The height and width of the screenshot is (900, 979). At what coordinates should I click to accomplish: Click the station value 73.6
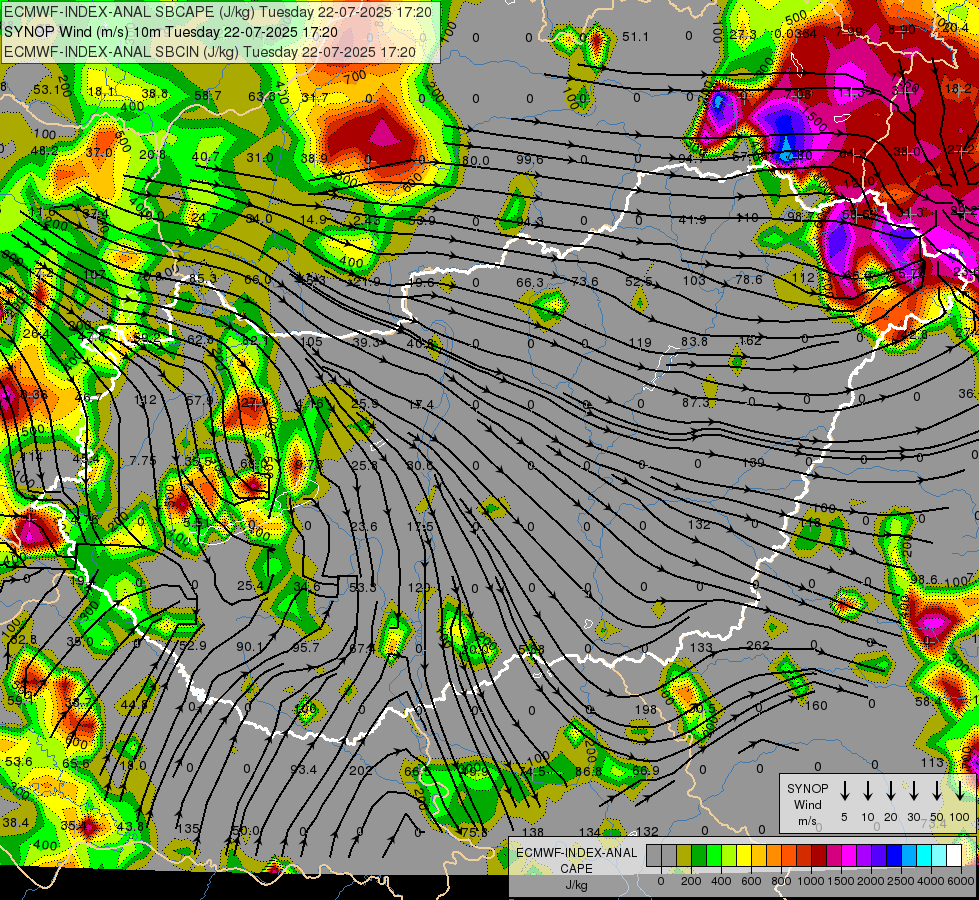585,282
